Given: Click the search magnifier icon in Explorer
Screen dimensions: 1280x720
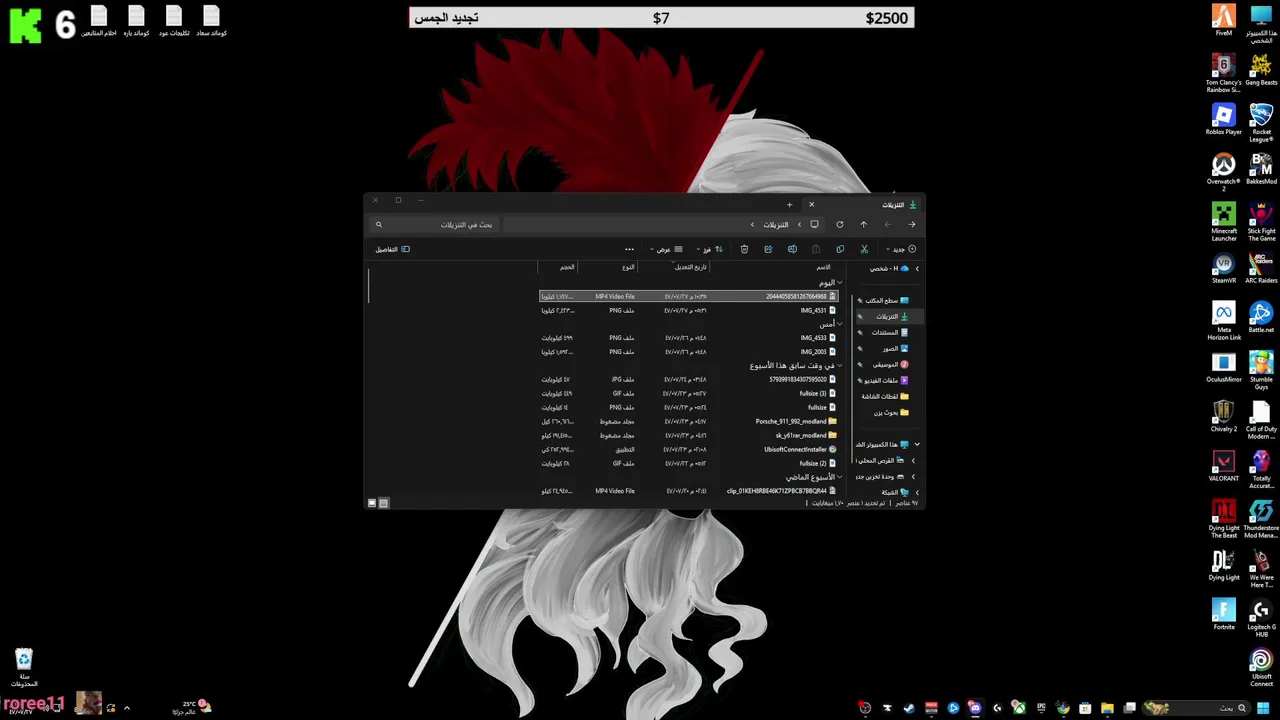Looking at the screenshot, I should point(379,224).
